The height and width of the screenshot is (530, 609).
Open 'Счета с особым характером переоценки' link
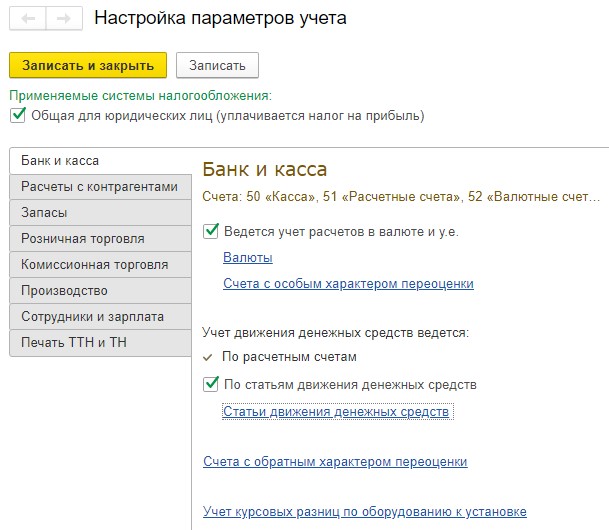click(348, 283)
